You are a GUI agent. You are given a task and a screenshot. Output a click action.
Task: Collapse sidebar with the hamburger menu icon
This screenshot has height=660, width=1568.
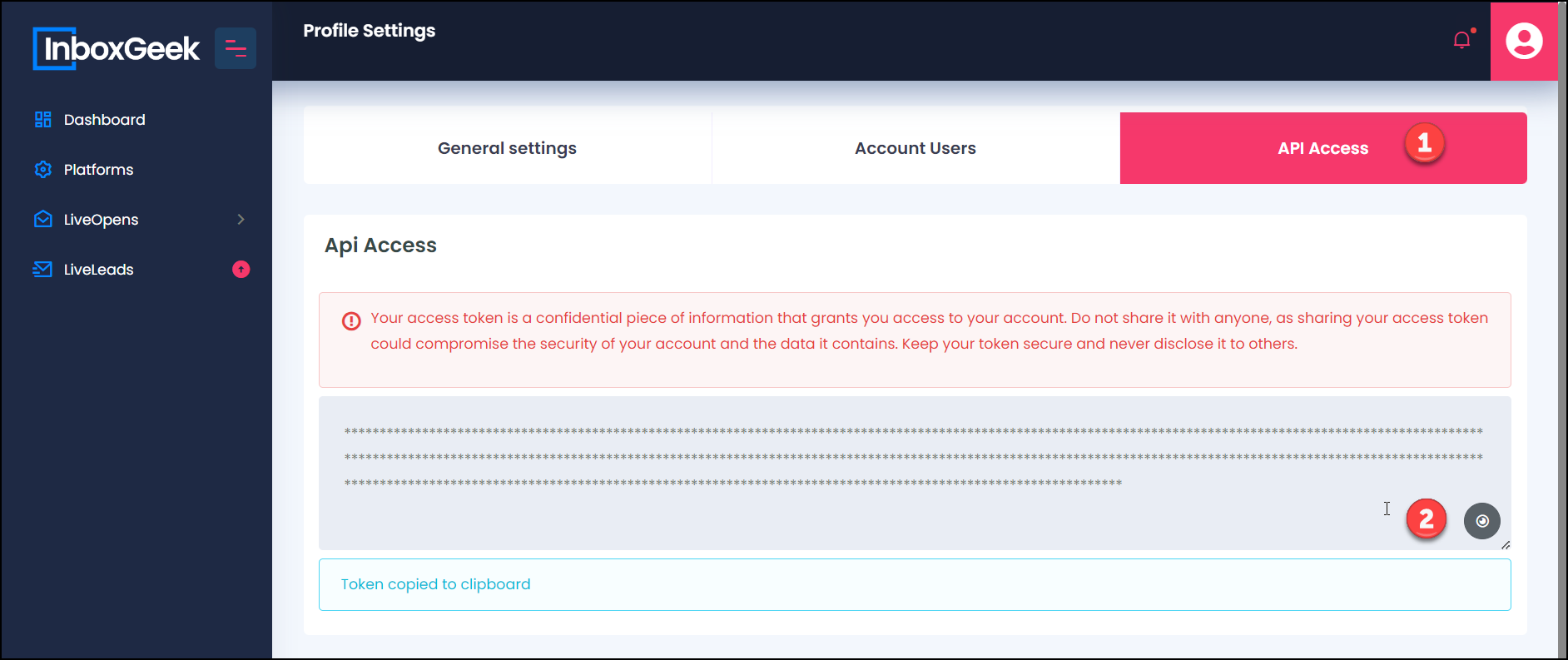click(236, 48)
